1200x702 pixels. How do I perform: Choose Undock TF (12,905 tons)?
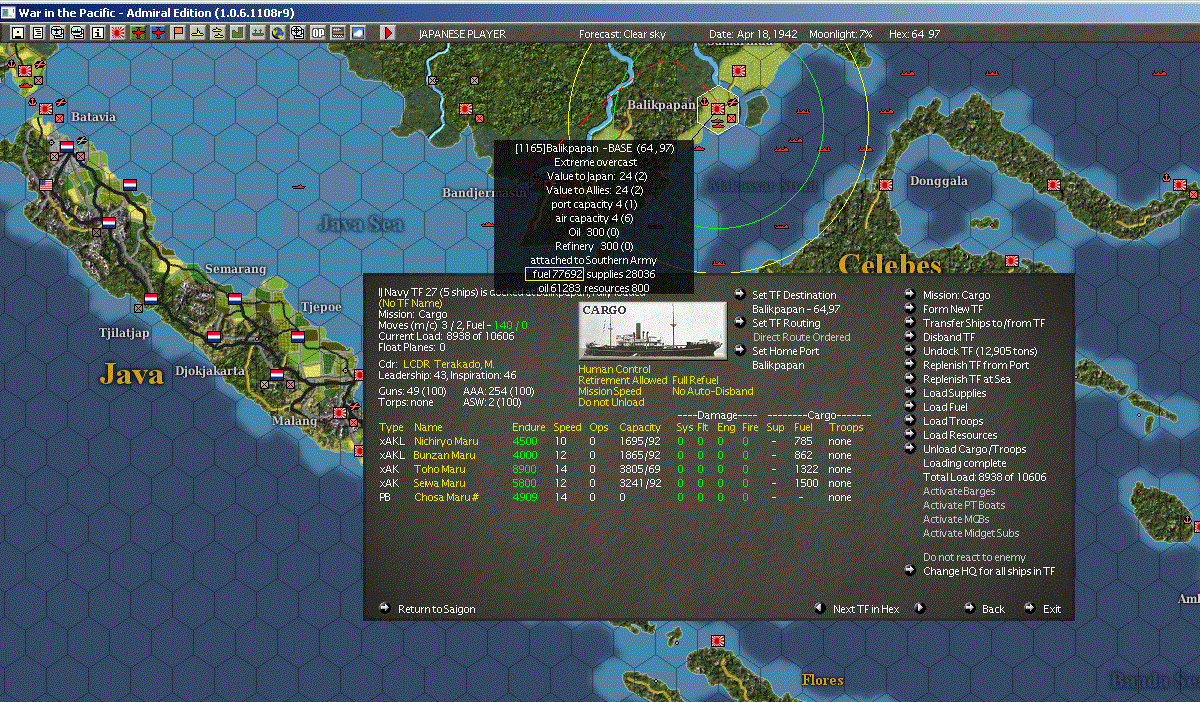click(x=980, y=351)
